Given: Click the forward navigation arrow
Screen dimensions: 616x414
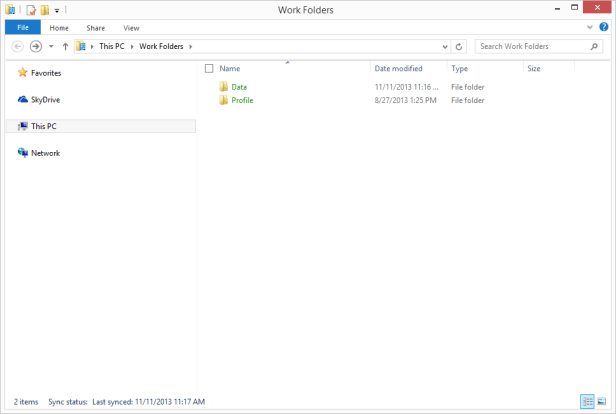Looking at the screenshot, I should pyautogui.click(x=36, y=46).
